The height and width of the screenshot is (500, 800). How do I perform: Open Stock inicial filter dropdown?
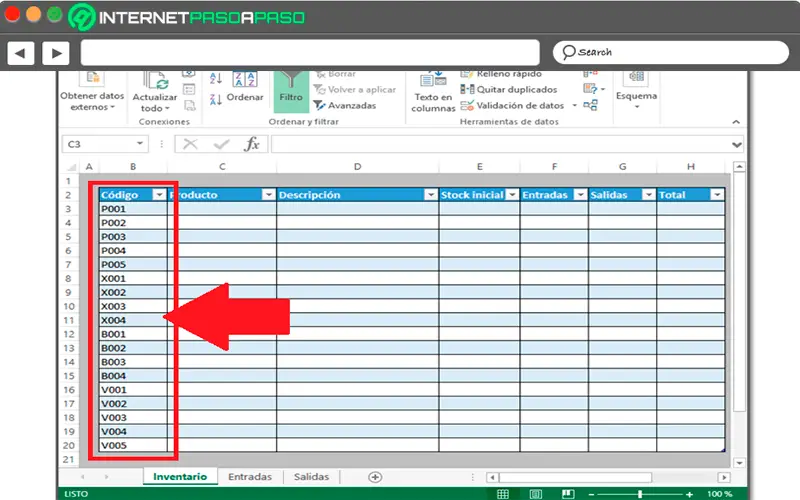pos(512,195)
